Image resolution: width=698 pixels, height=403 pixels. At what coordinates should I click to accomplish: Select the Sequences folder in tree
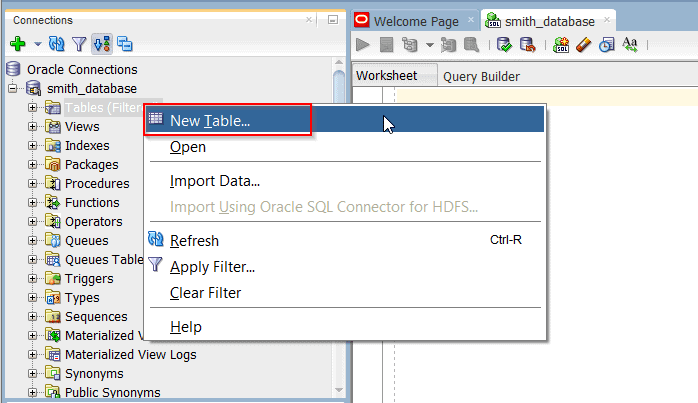point(96,317)
